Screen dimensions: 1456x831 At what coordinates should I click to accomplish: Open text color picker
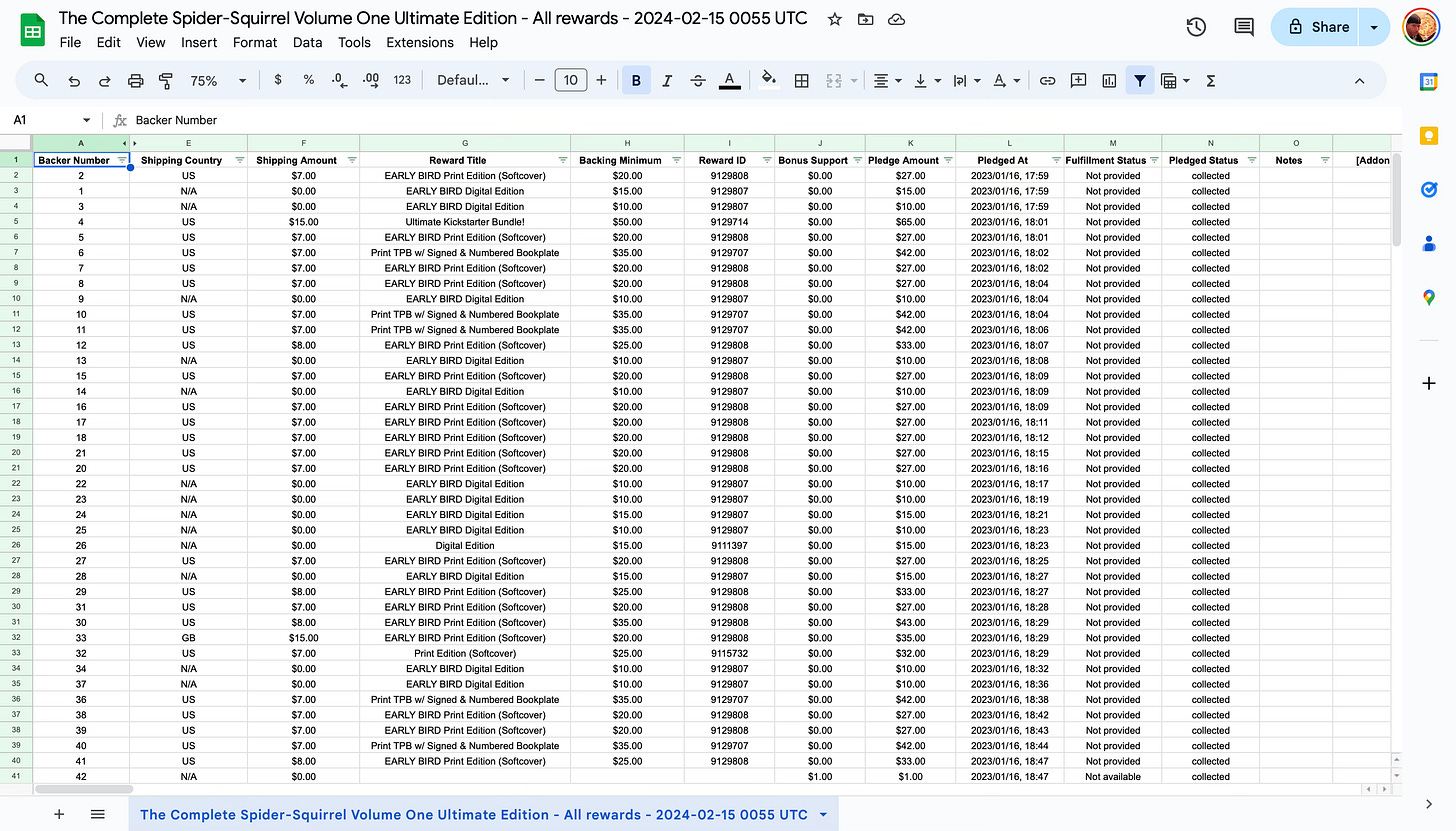730,80
